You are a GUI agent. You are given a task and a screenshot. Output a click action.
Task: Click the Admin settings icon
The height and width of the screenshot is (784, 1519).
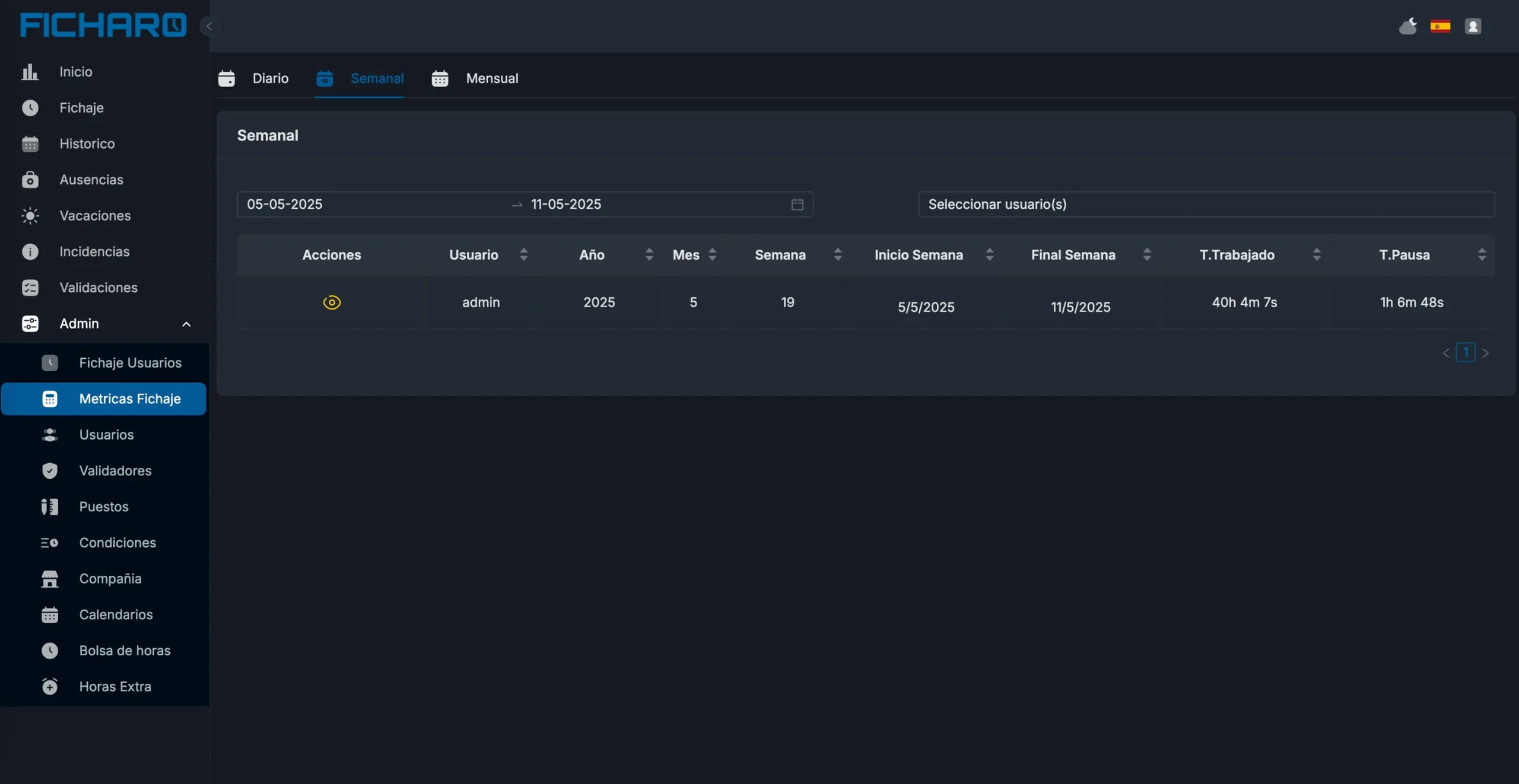(30, 324)
